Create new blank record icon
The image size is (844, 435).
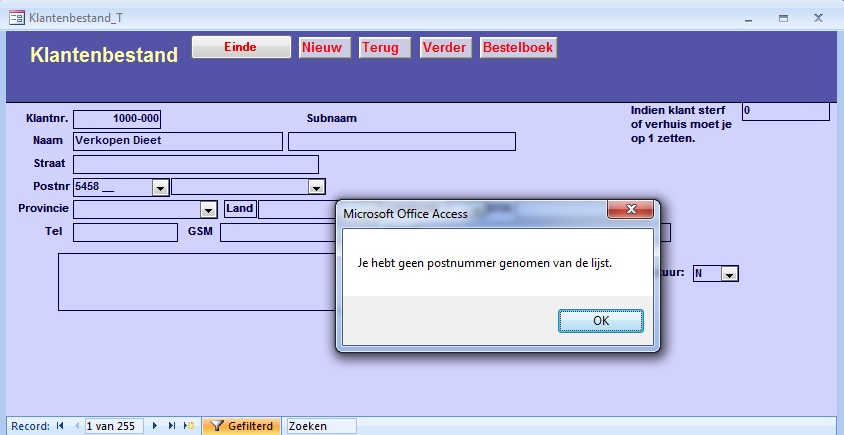tap(187, 426)
